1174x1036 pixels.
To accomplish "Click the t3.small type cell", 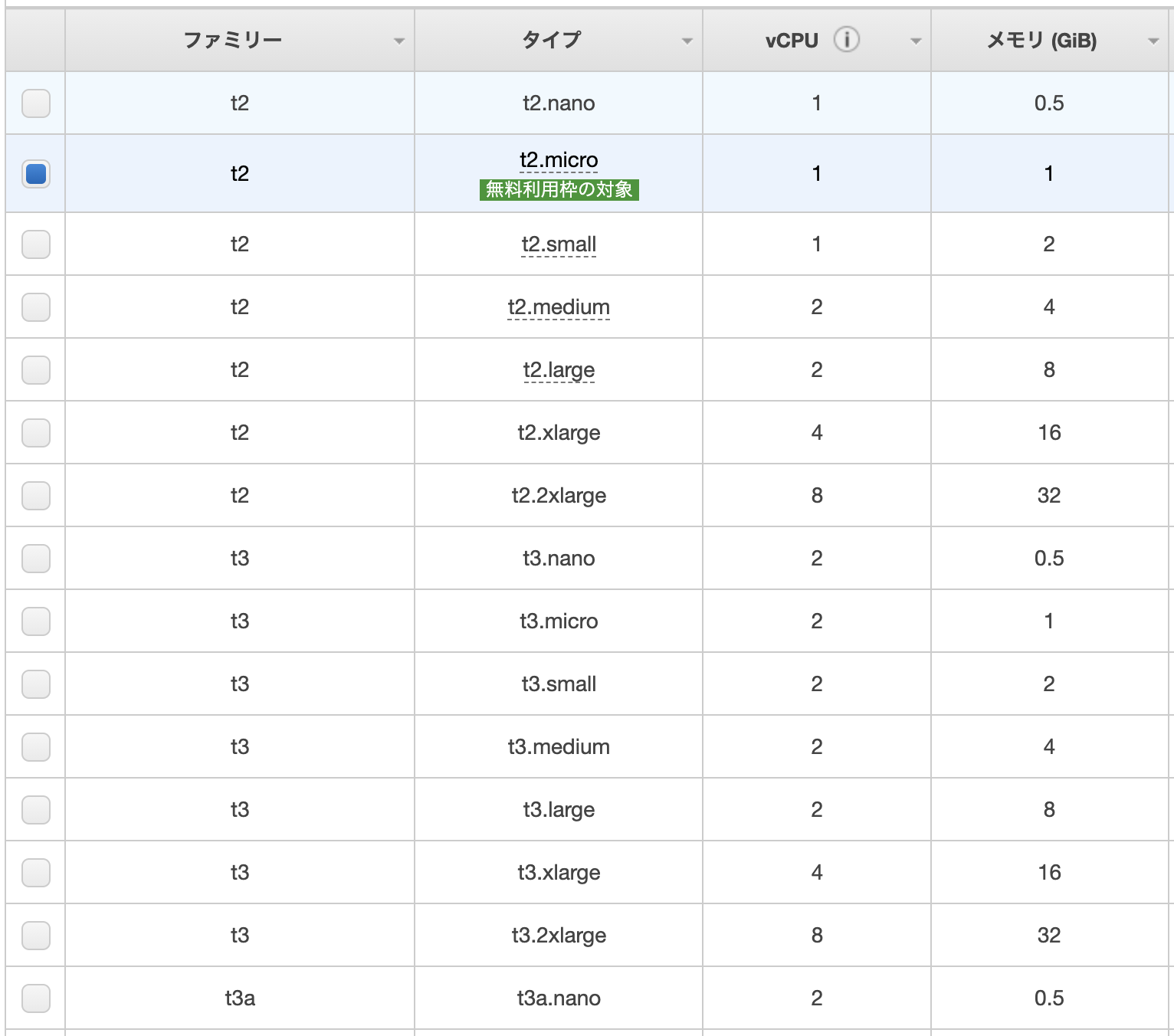I will tap(559, 684).
